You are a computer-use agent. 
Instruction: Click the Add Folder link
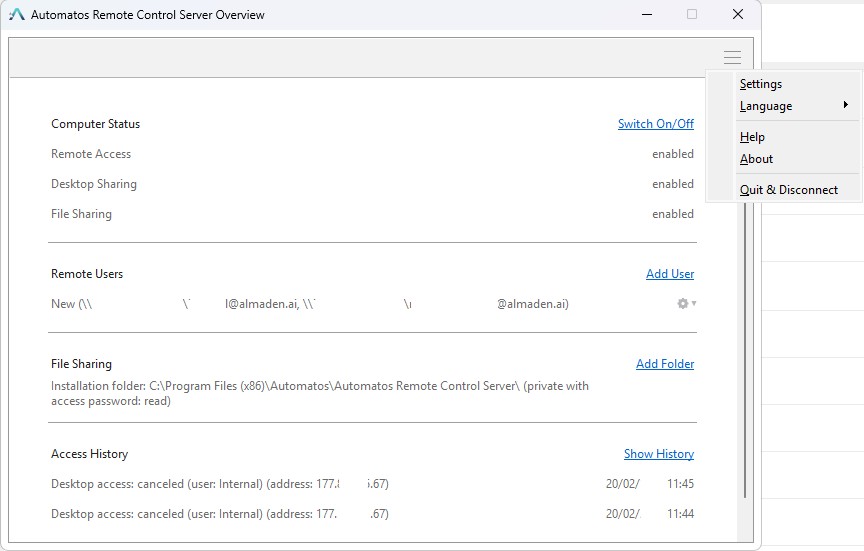pyautogui.click(x=665, y=364)
